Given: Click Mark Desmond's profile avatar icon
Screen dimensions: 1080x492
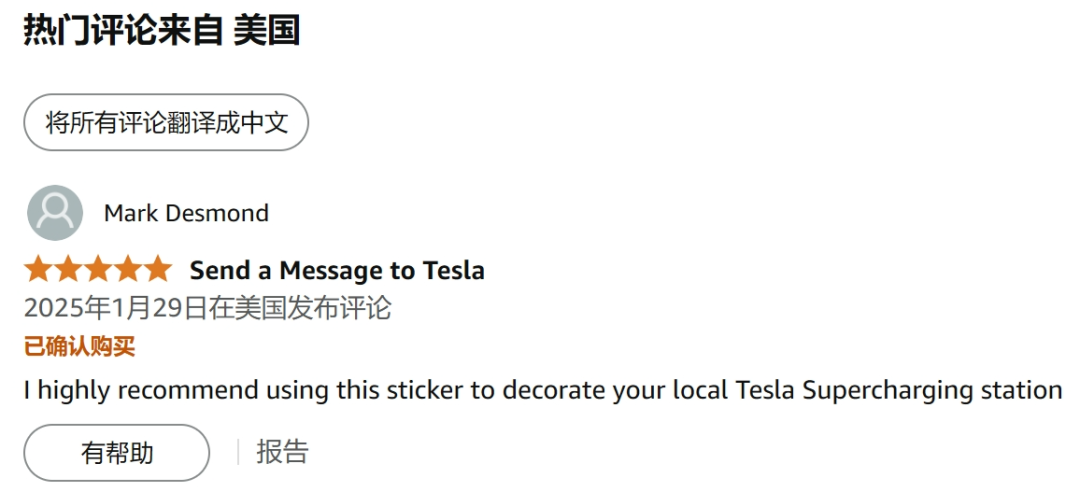Looking at the screenshot, I should click(55, 213).
